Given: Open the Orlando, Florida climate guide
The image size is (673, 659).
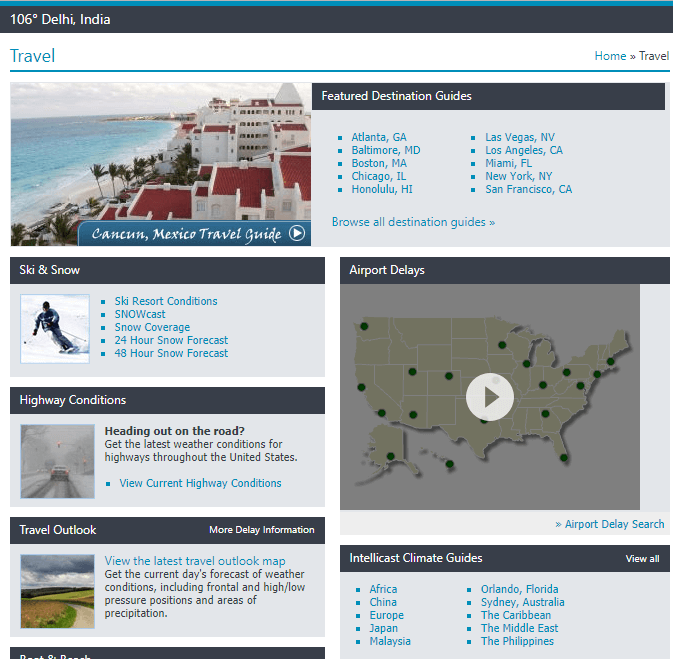Looking at the screenshot, I should (x=519, y=589).
